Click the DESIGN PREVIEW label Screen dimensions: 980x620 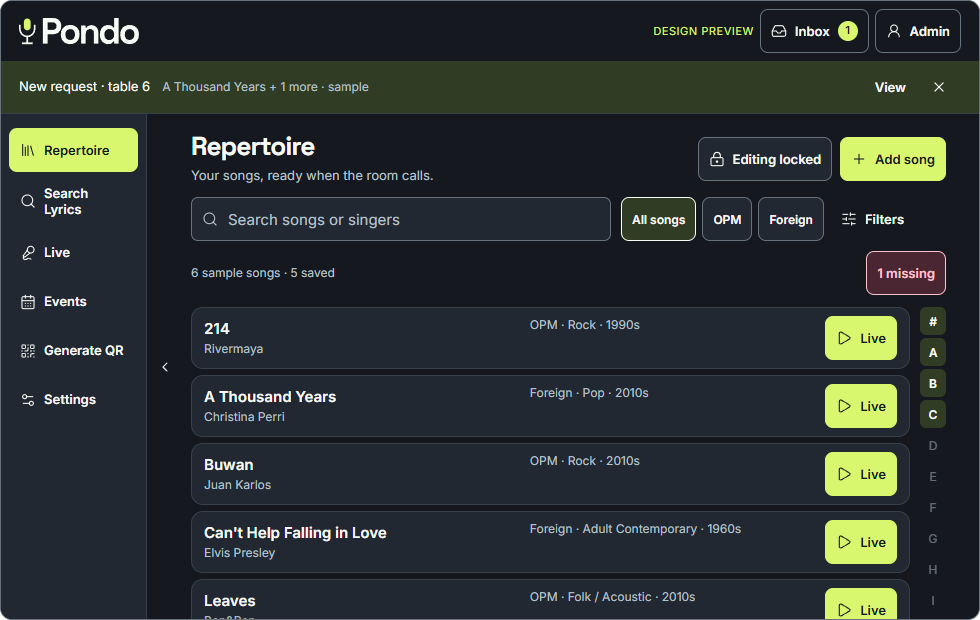pos(703,31)
